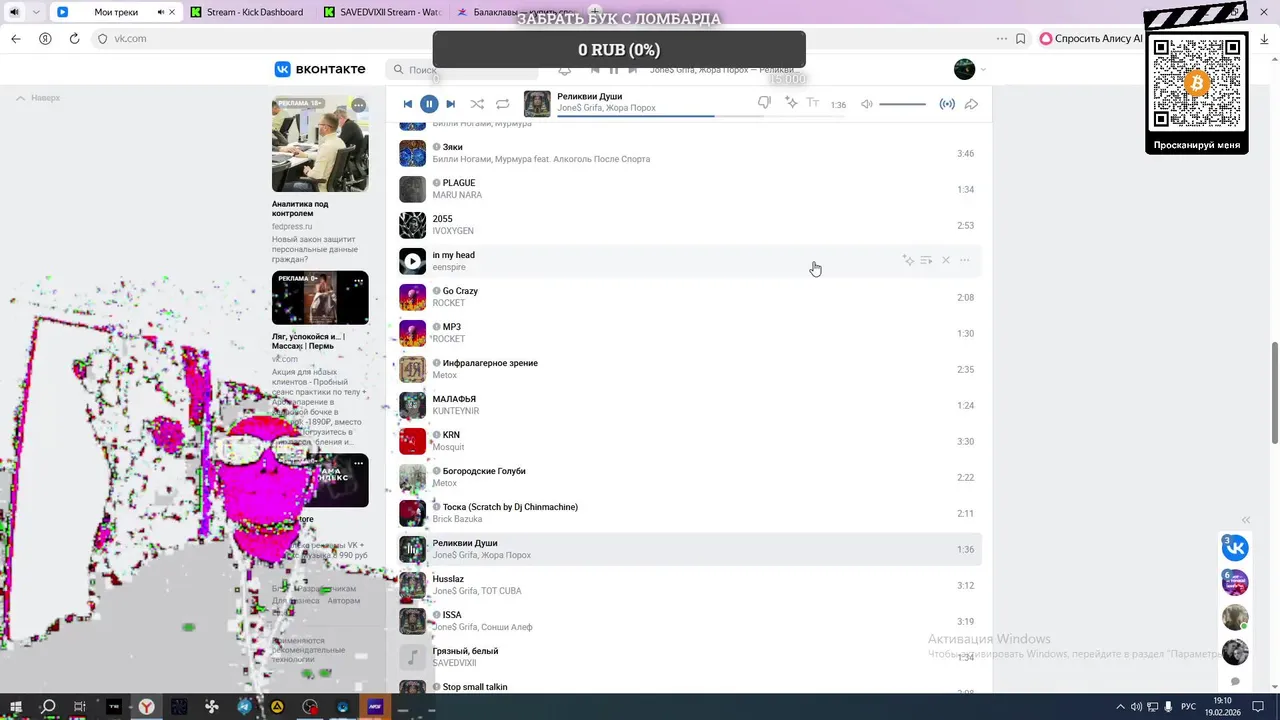
Task: Click the vk.com address bar
Action: pos(131,38)
